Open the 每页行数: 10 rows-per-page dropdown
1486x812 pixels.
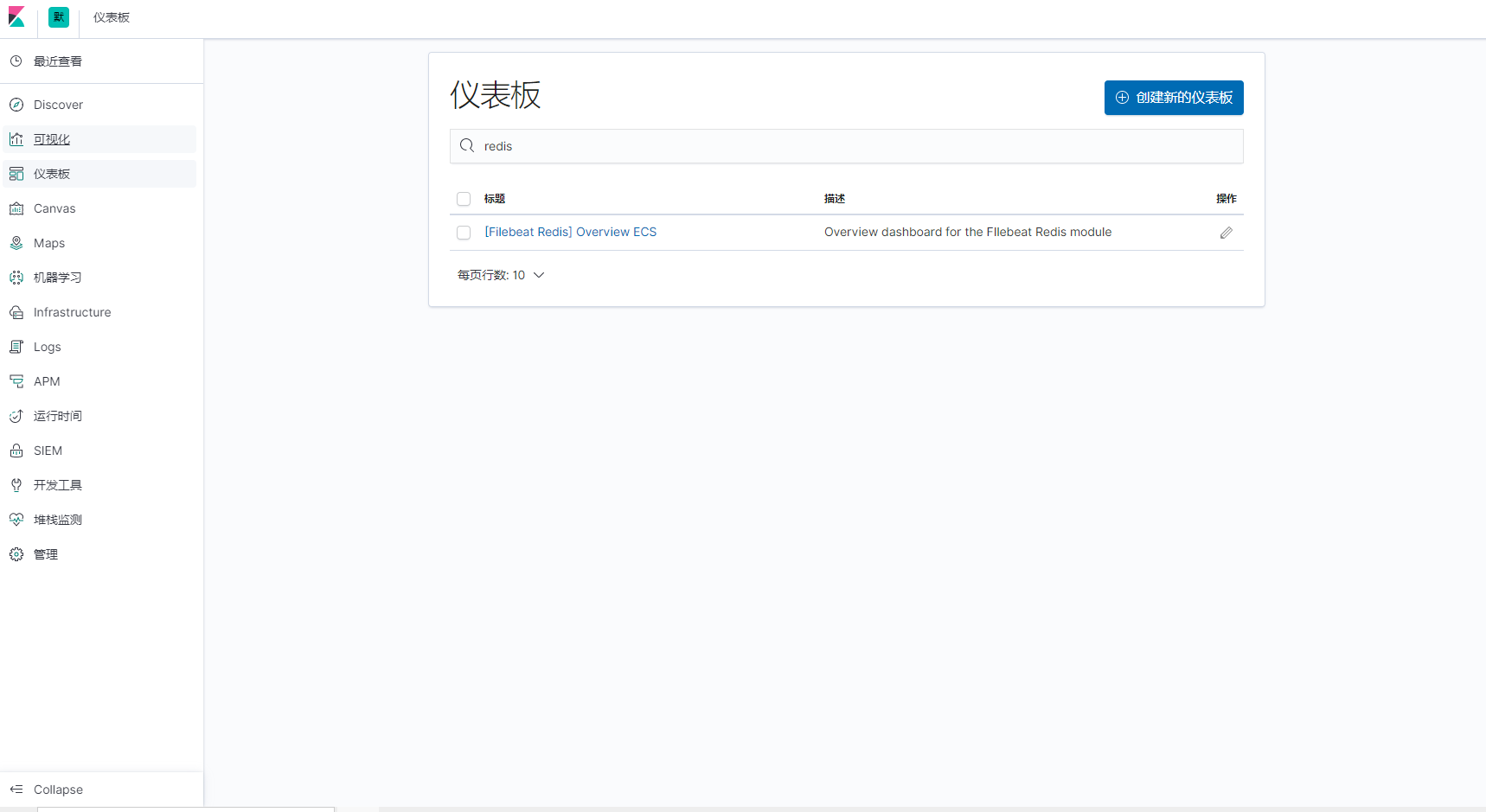coord(501,275)
